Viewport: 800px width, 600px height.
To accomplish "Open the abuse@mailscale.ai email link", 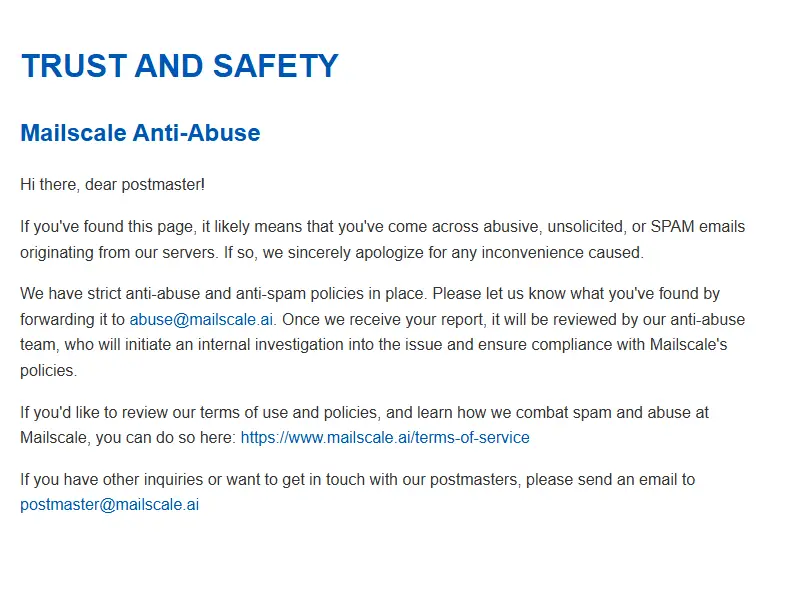I will coord(201,319).
